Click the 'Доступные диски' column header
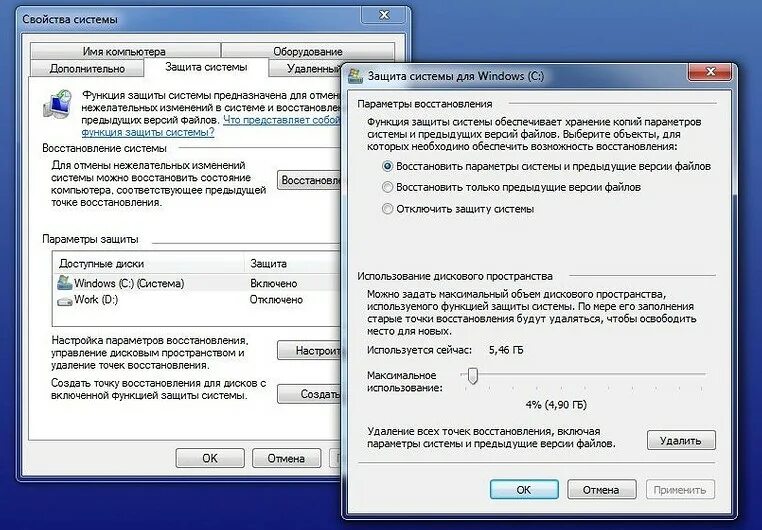Viewport: 762px width, 530px height. click(x=148, y=264)
